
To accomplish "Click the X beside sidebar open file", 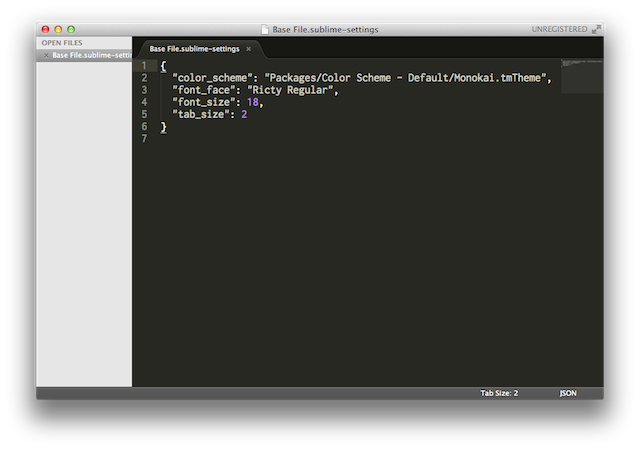I will (x=45, y=55).
